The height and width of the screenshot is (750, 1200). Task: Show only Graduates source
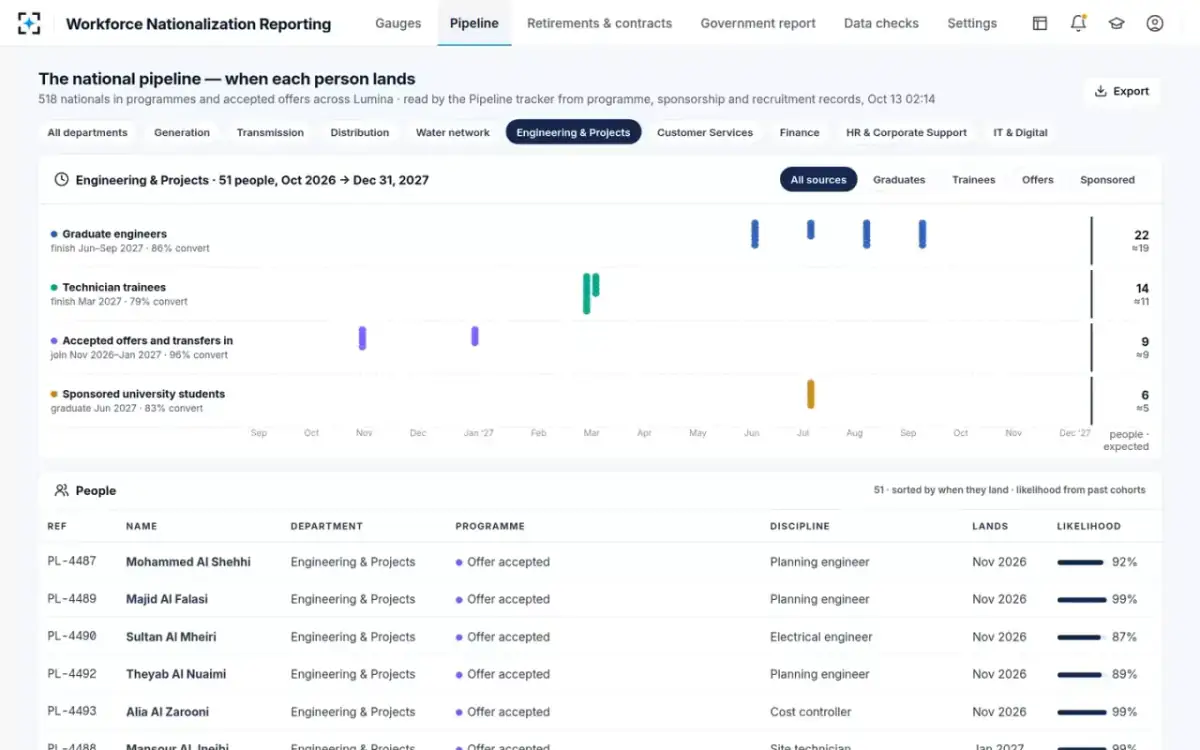click(899, 180)
